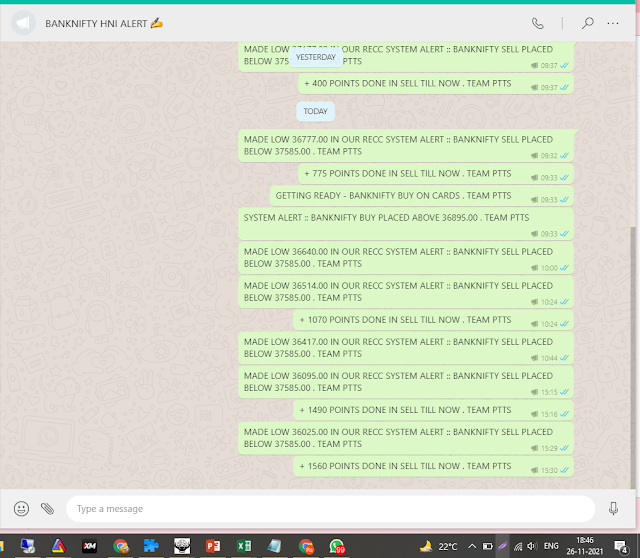The height and width of the screenshot is (558, 640).
Task: Open volume control in system tray
Action: coord(531,546)
